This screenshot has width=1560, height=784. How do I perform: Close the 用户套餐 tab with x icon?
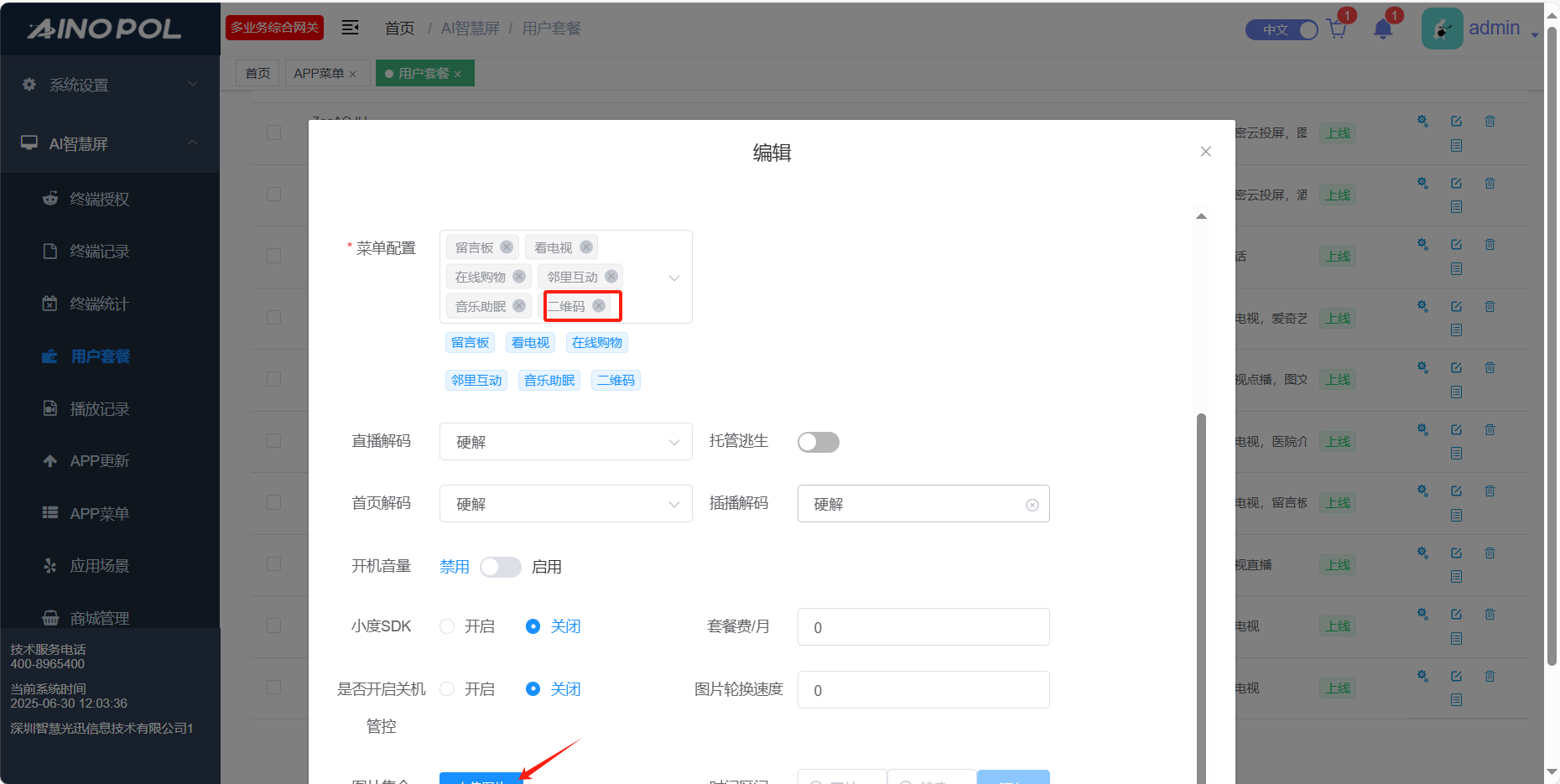click(x=458, y=75)
